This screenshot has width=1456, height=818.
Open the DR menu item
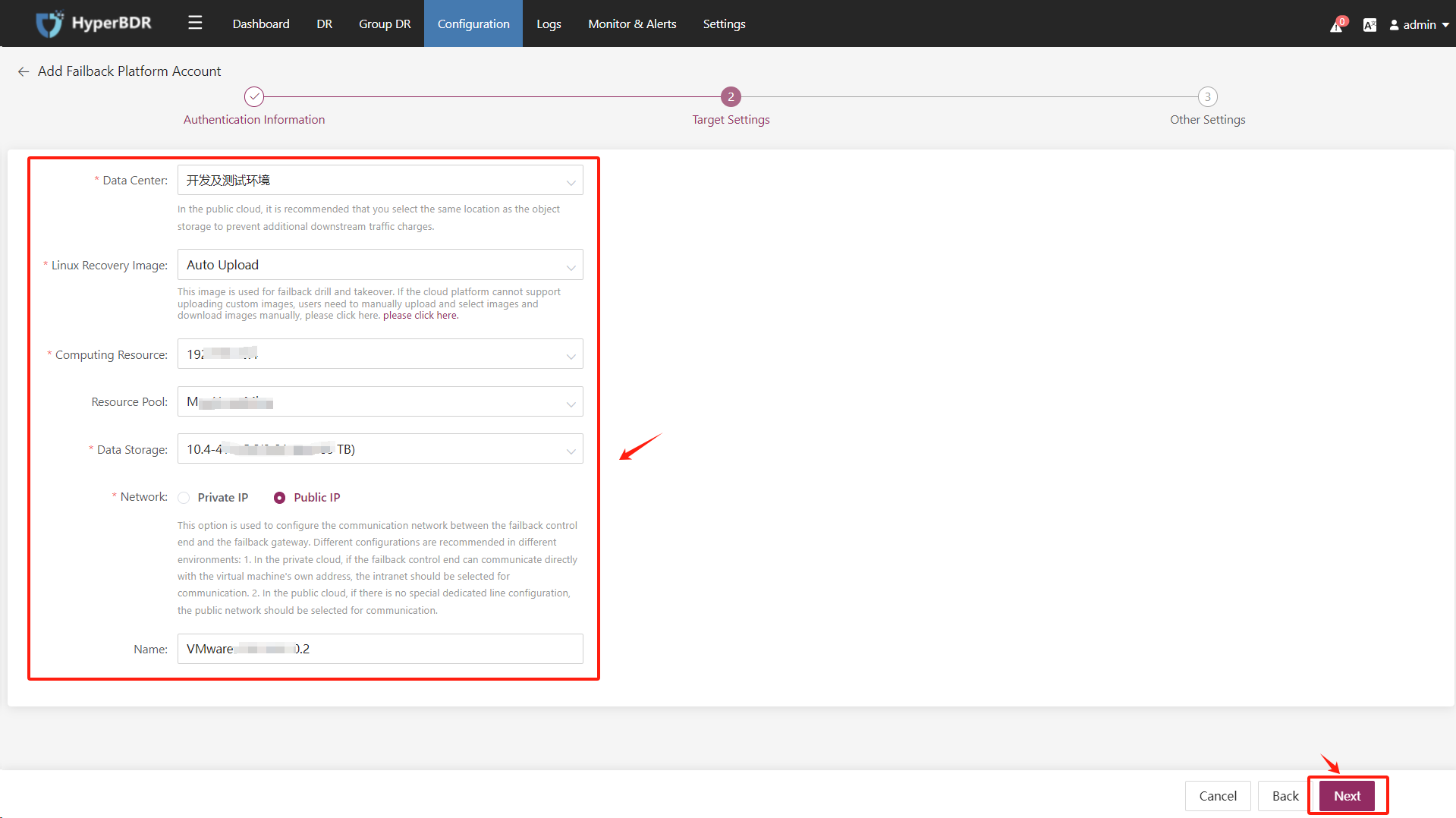(324, 24)
